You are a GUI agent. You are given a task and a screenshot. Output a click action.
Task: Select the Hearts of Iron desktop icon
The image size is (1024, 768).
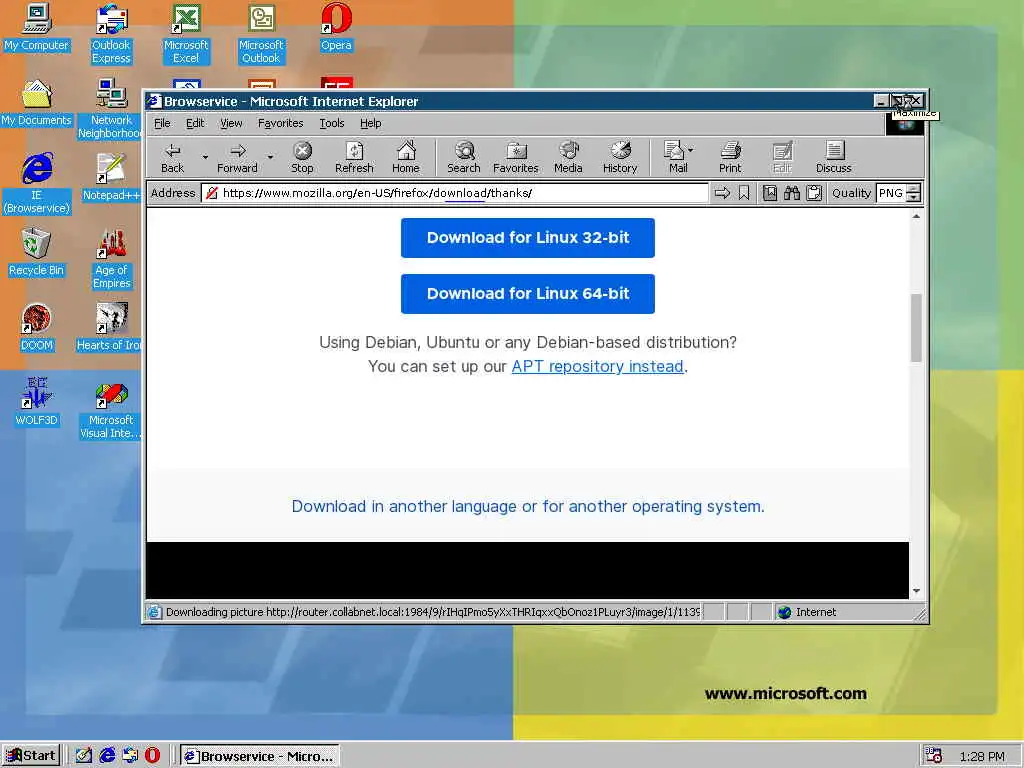[x=111, y=328]
